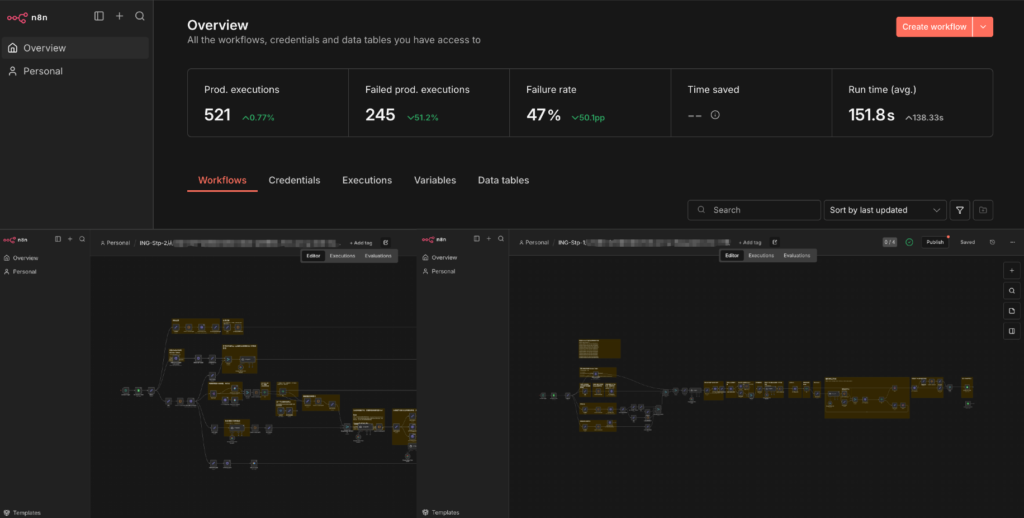Image resolution: width=1024 pixels, height=518 pixels.
Task: Open search via top sidebar magnifier icon
Action: tap(140, 16)
